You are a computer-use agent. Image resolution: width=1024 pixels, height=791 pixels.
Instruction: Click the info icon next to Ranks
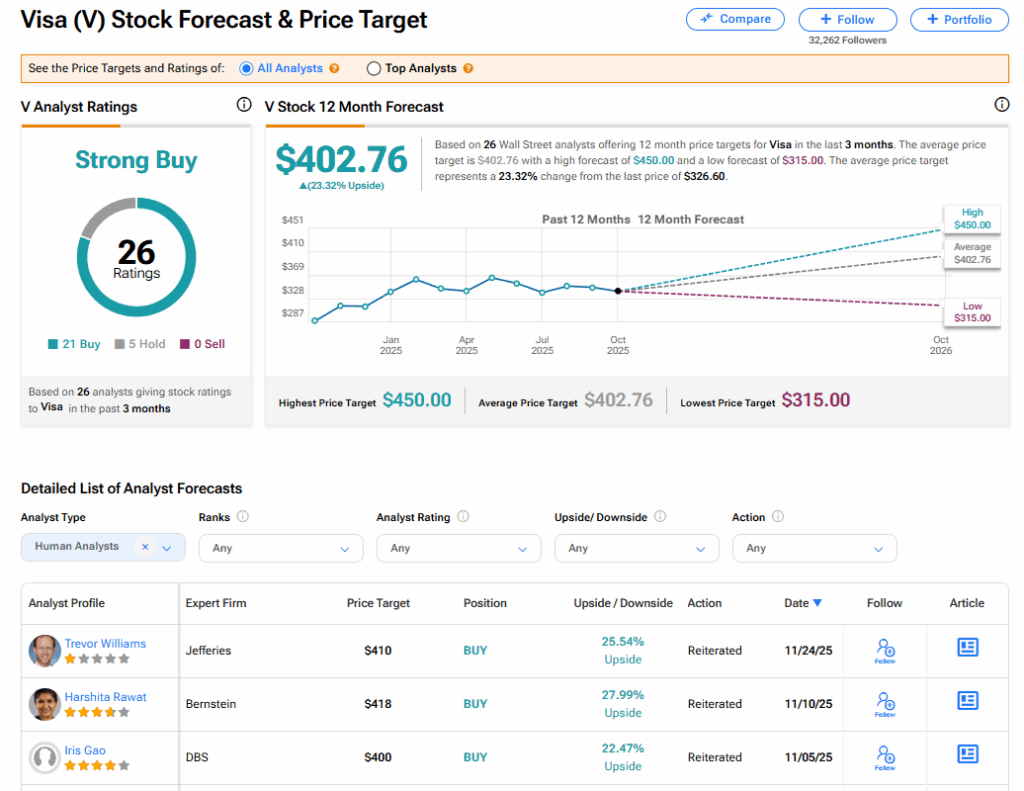pos(243,517)
